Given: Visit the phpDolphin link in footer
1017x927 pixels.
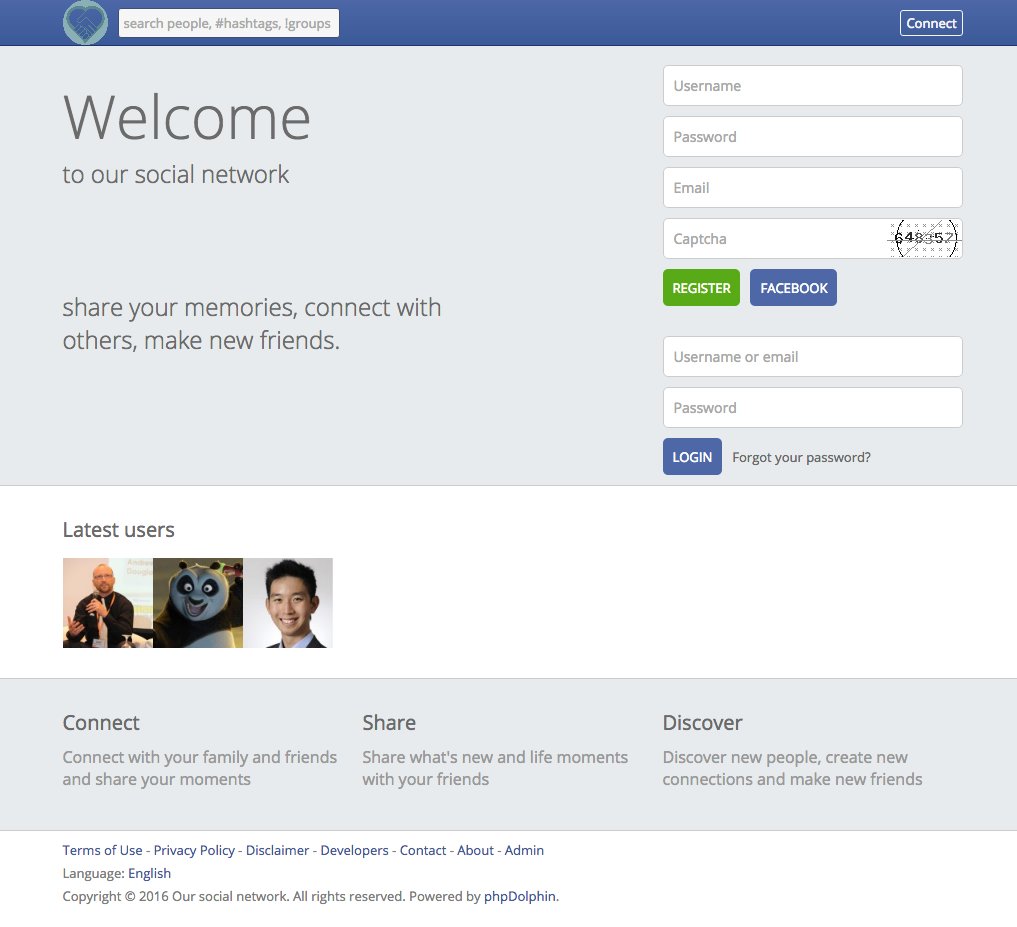Looking at the screenshot, I should [519, 896].
